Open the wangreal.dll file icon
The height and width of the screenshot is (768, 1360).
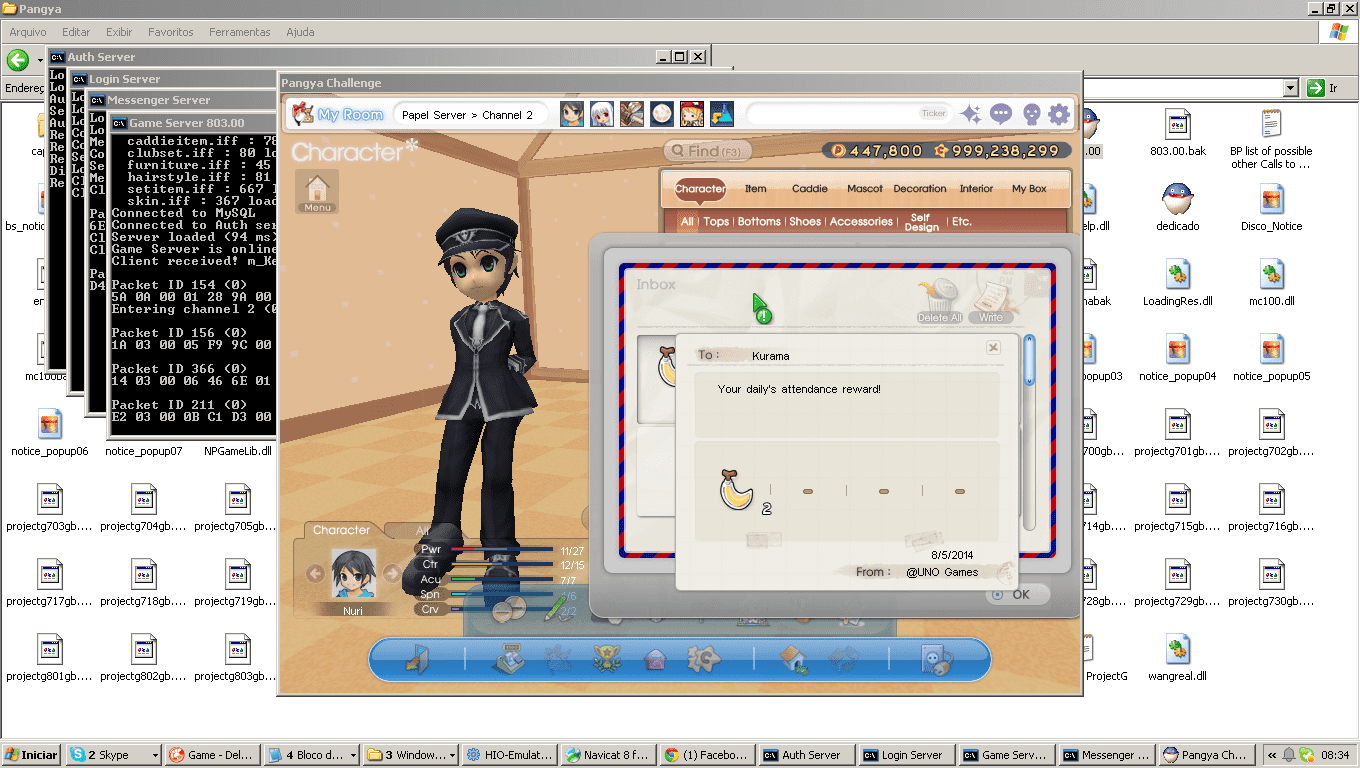(1177, 656)
